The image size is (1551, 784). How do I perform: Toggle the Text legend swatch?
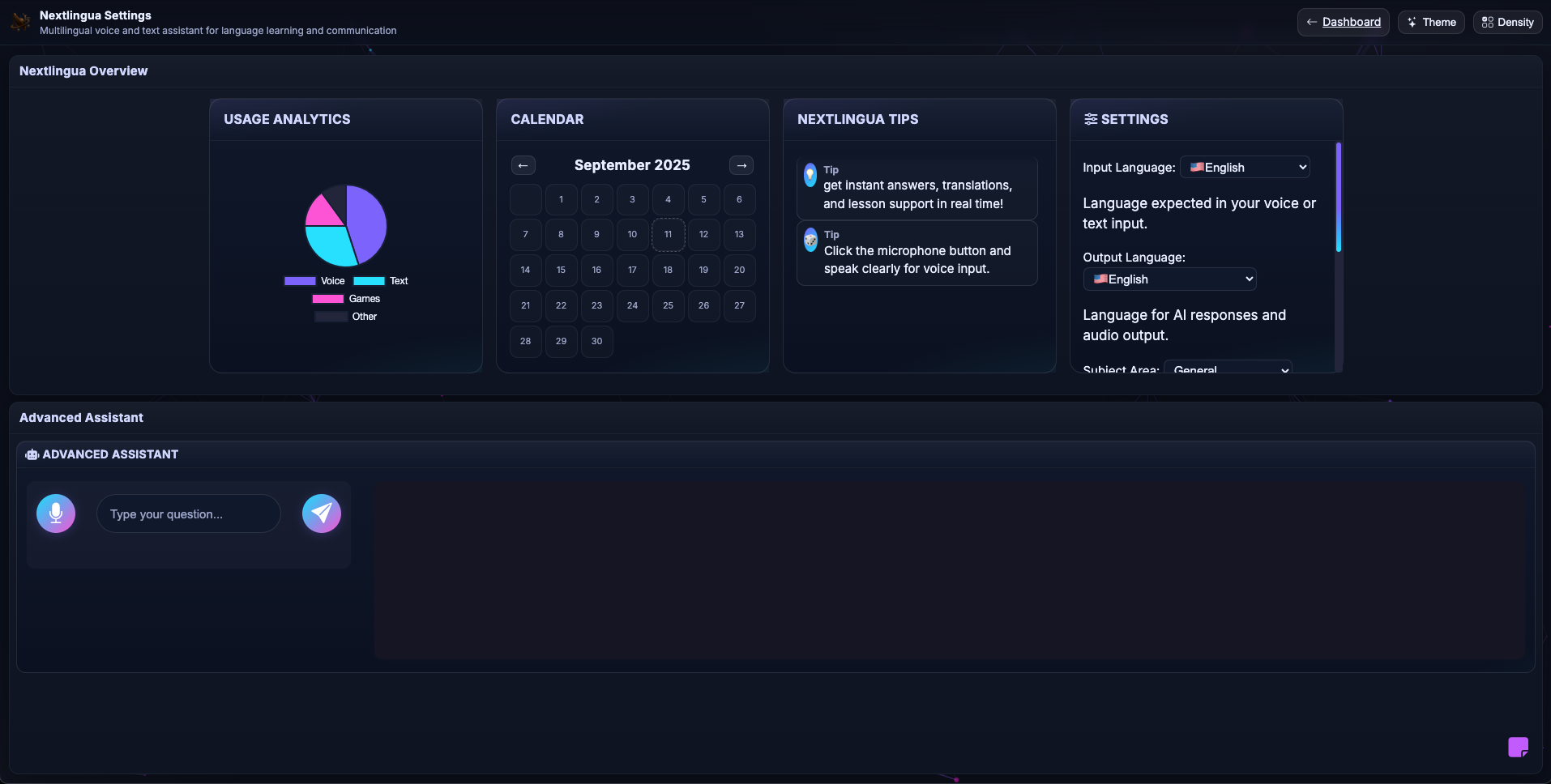pos(369,281)
